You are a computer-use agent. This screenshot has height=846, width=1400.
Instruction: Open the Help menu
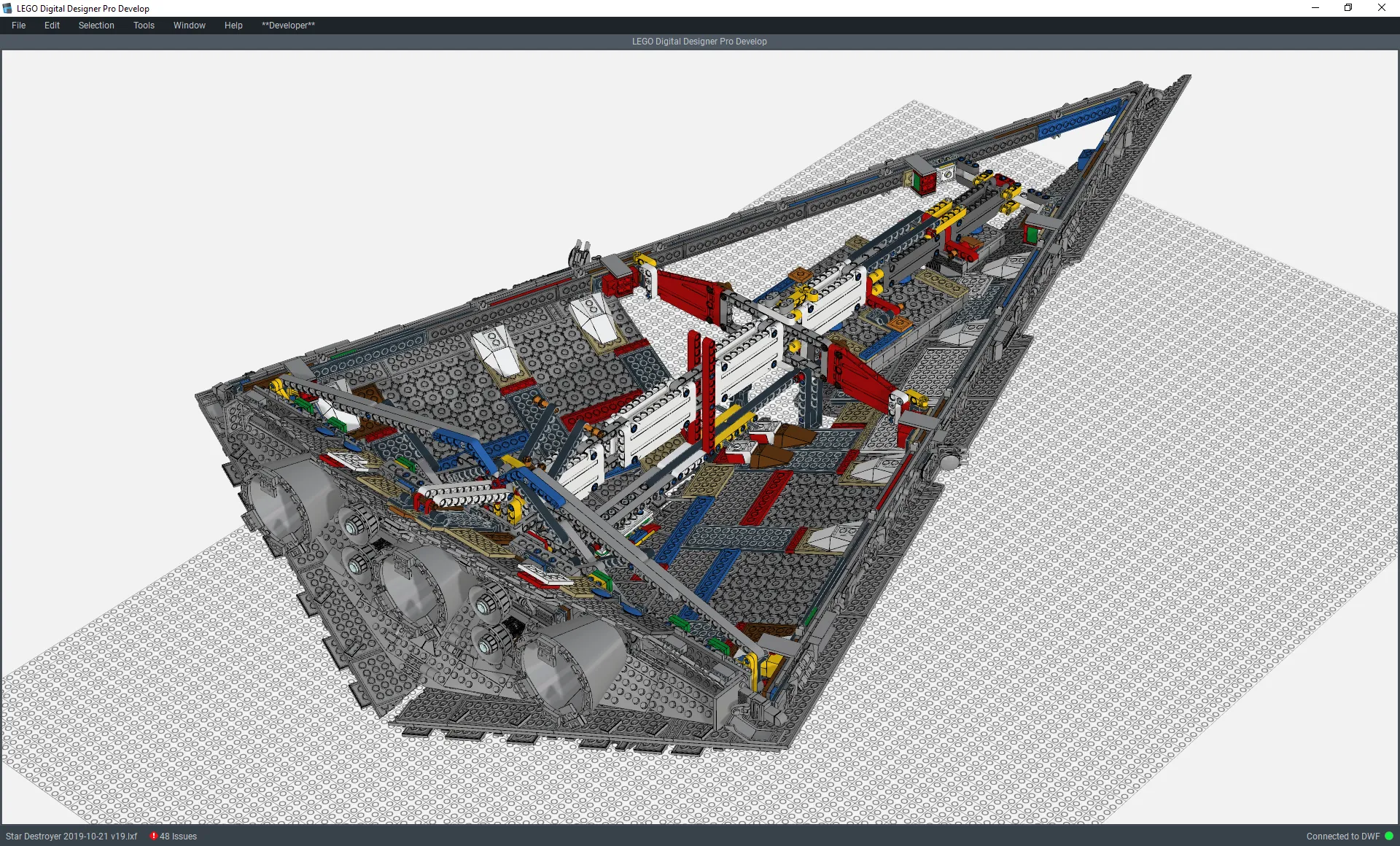pyautogui.click(x=233, y=26)
